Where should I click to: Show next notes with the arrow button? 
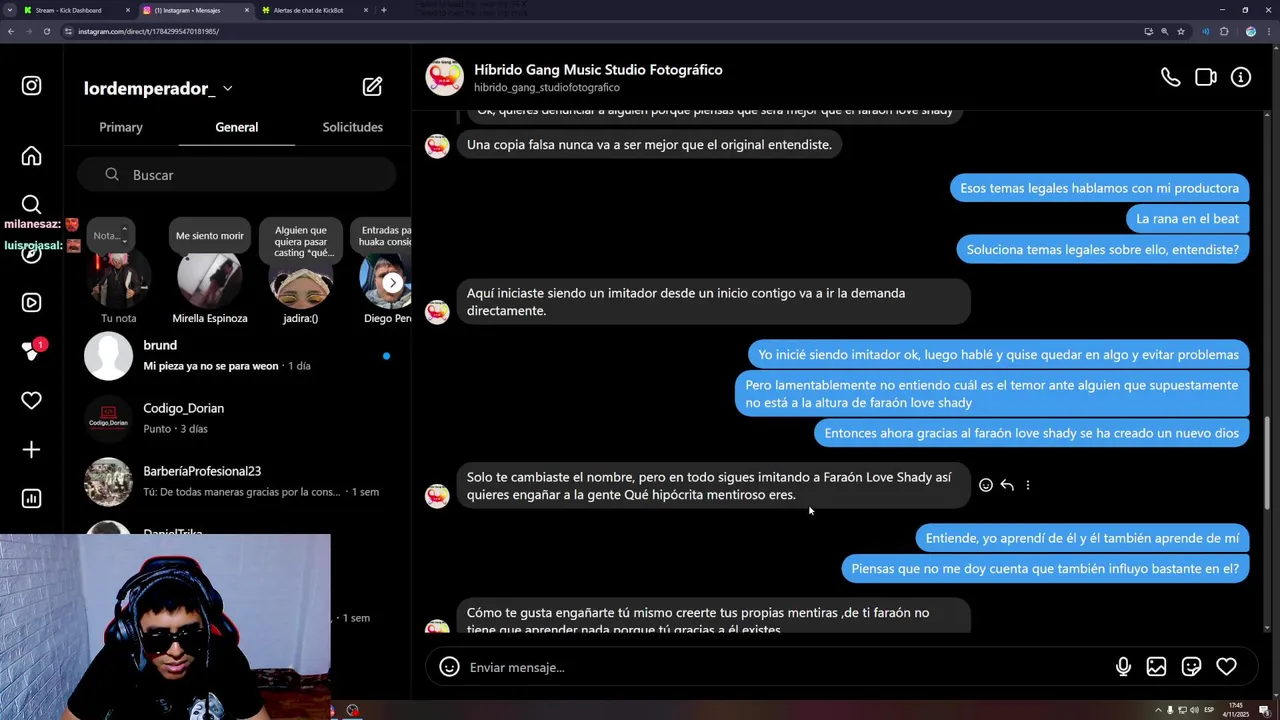coord(393,283)
